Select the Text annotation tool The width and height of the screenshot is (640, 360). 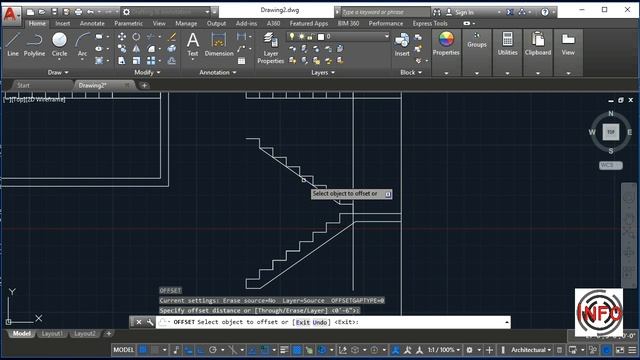point(193,45)
